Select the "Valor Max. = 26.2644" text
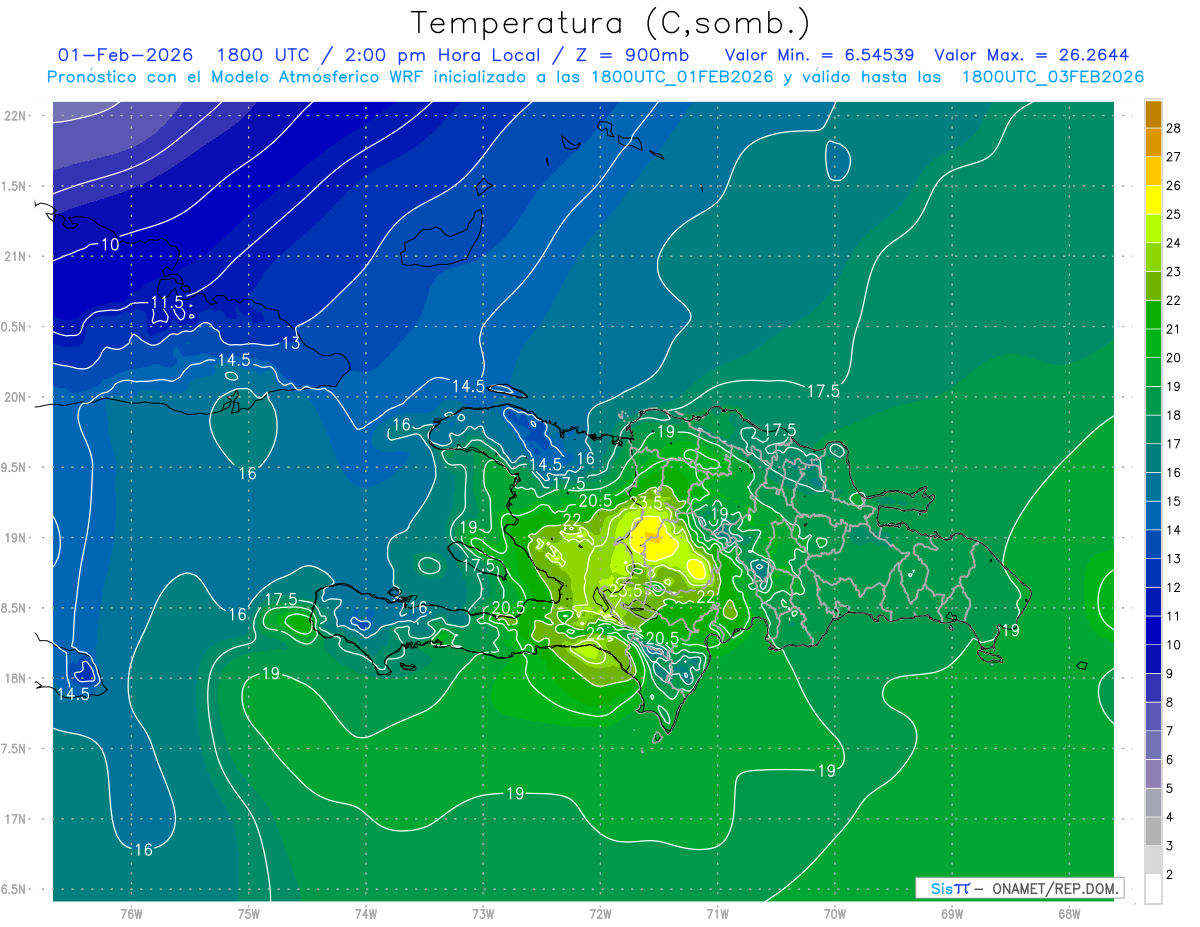The width and height of the screenshot is (1200, 927). [x=1032, y=55]
